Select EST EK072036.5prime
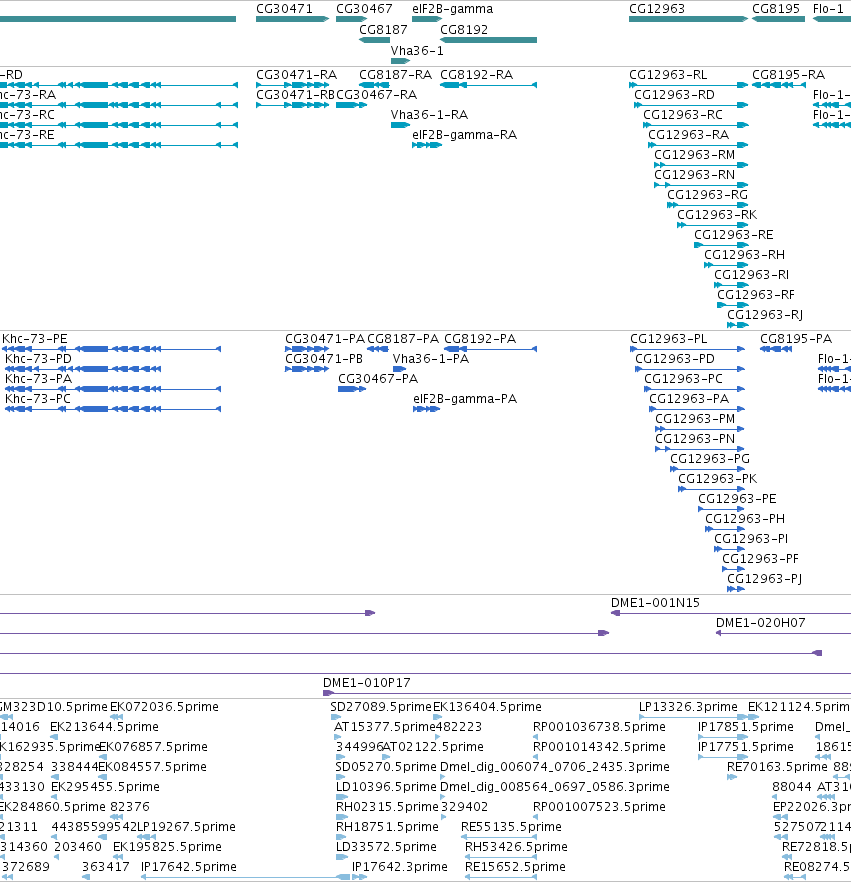The height and width of the screenshot is (882, 851). [164, 707]
